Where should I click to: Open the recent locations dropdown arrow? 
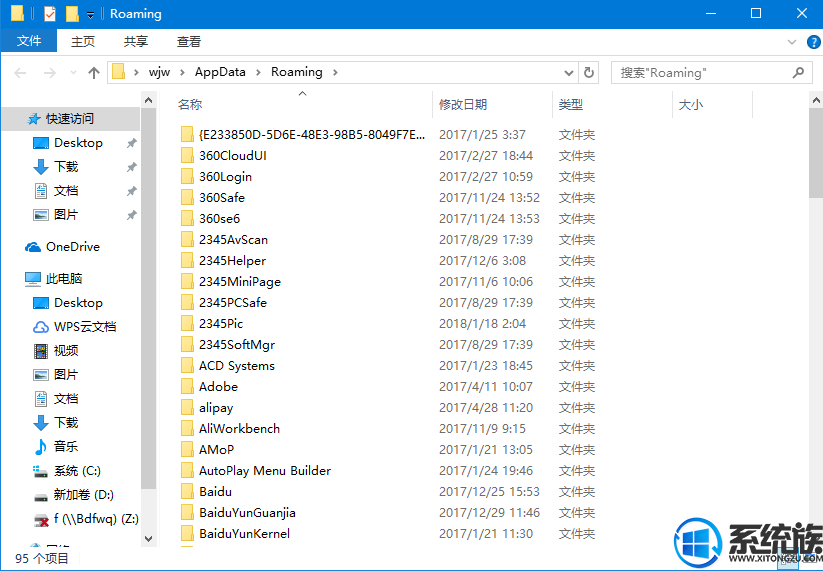(x=73, y=72)
